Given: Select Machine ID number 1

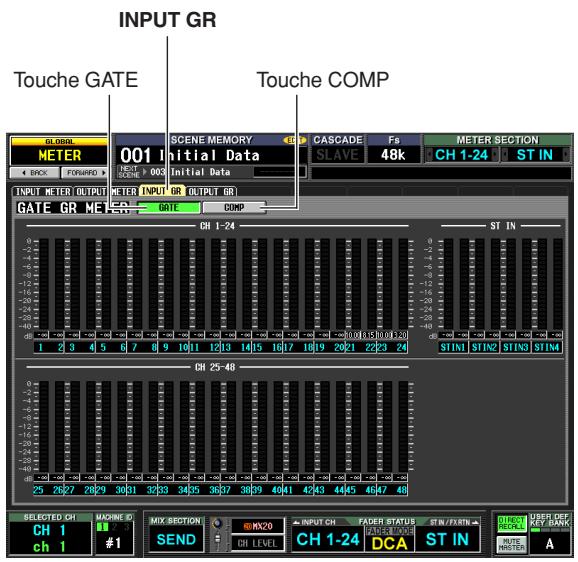Looking at the screenshot, I should click(102, 527).
